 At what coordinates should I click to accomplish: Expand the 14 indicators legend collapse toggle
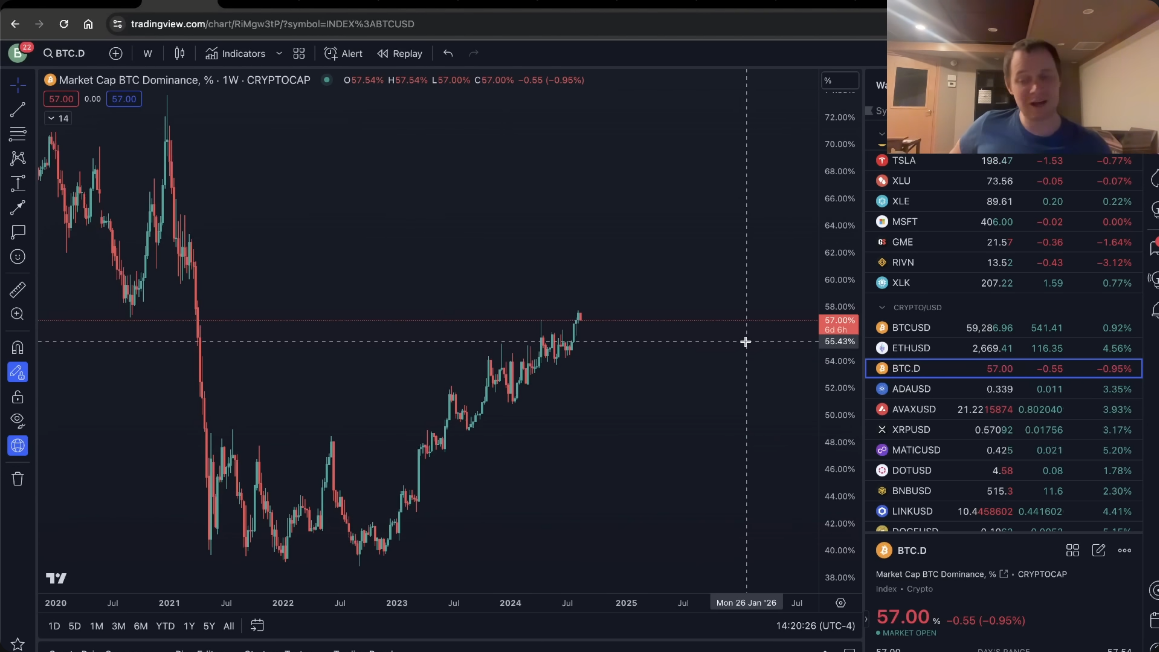pos(58,118)
